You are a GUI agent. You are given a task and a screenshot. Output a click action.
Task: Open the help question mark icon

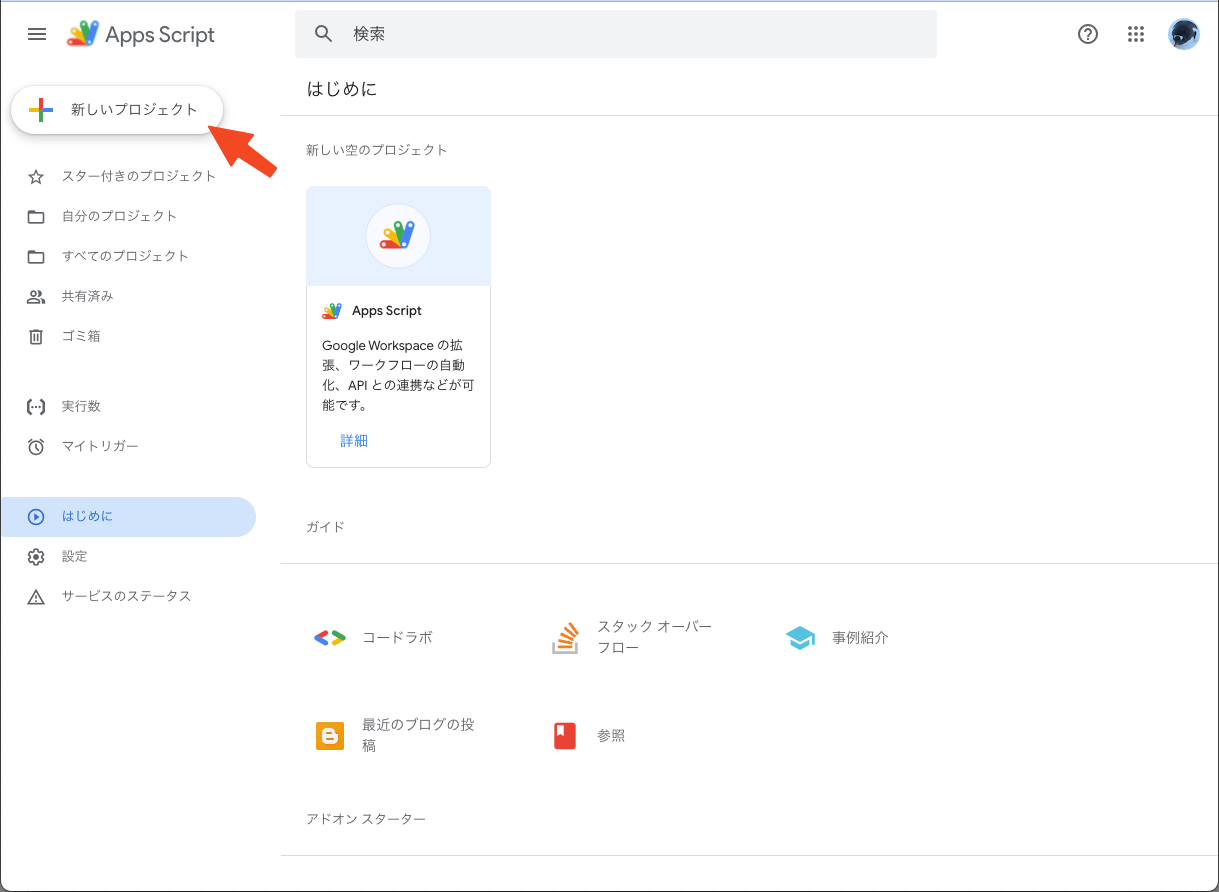click(1088, 34)
